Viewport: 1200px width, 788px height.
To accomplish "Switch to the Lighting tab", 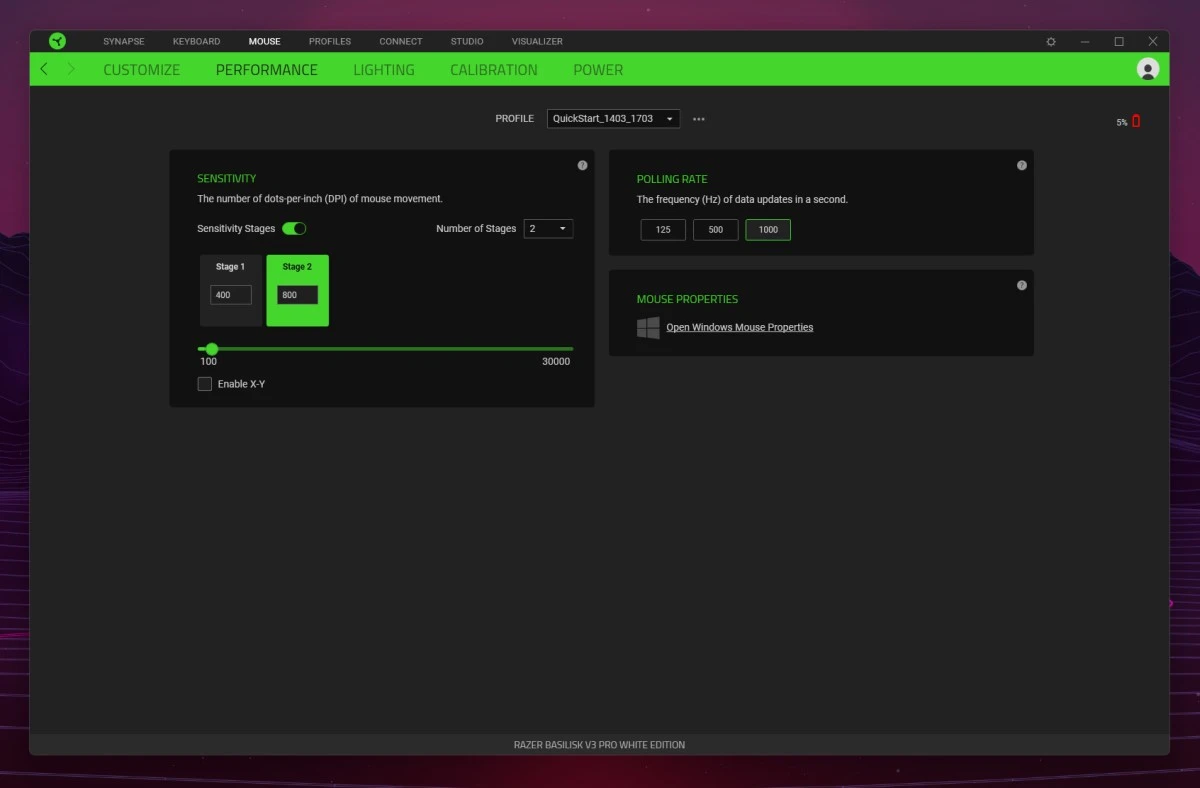I will [x=383, y=70].
